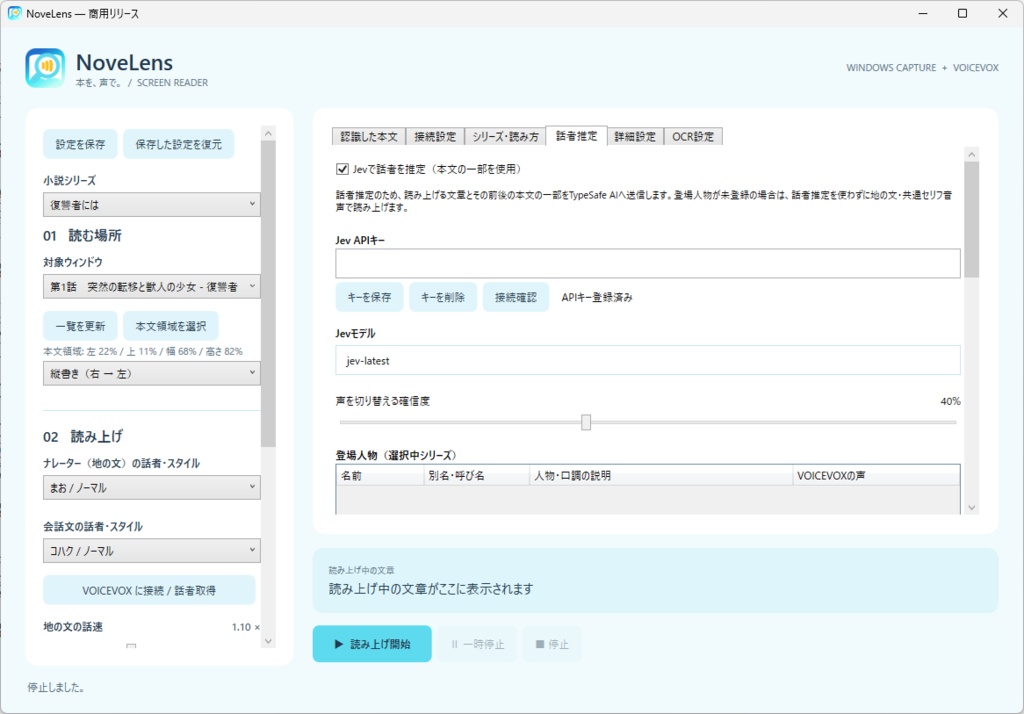Screen dimensions: 1024x714
Task: Select the 話者推定 tab
Action: (x=577, y=135)
